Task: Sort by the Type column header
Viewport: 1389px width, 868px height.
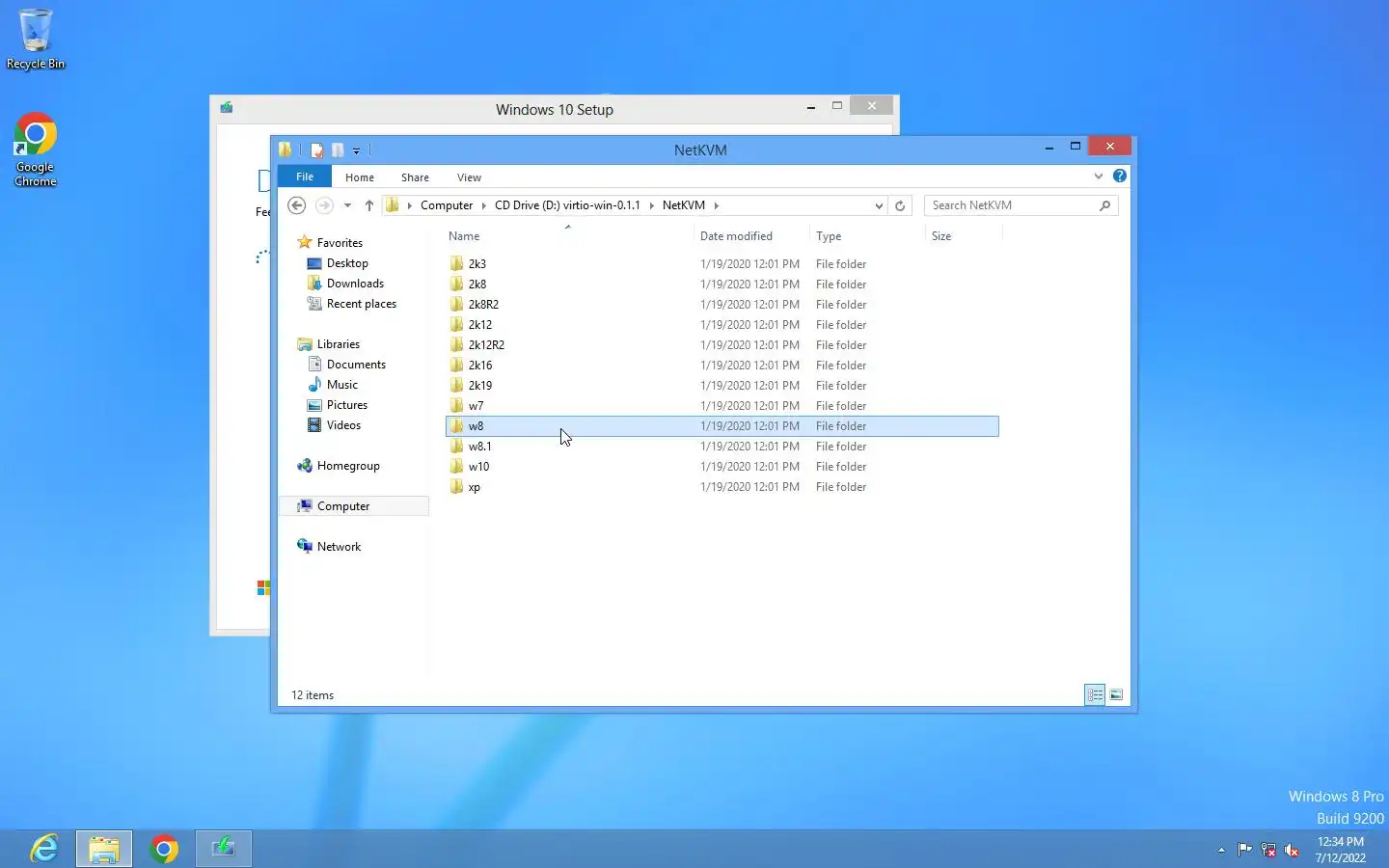Action: 867,236
